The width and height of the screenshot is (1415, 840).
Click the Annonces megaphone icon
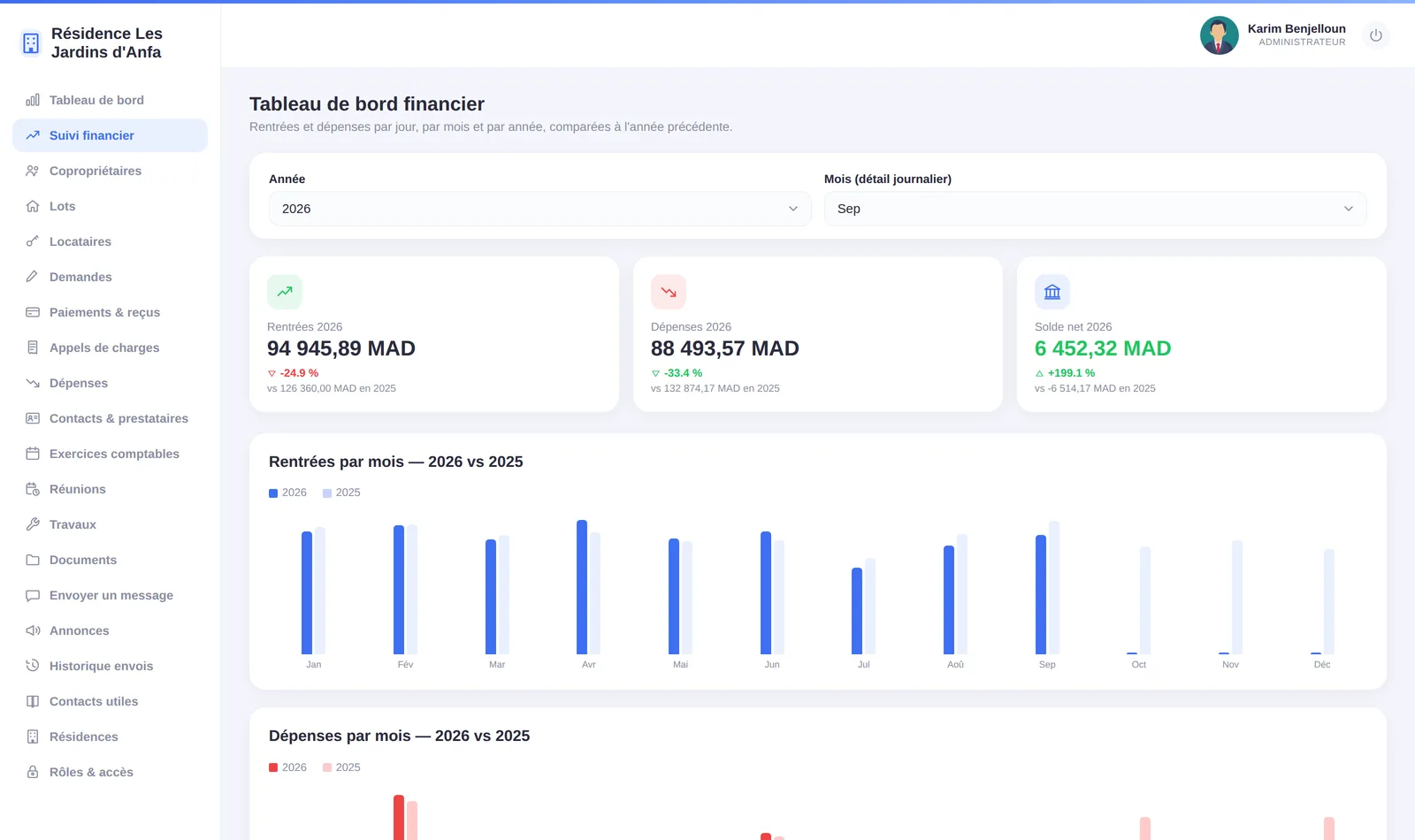click(33, 630)
